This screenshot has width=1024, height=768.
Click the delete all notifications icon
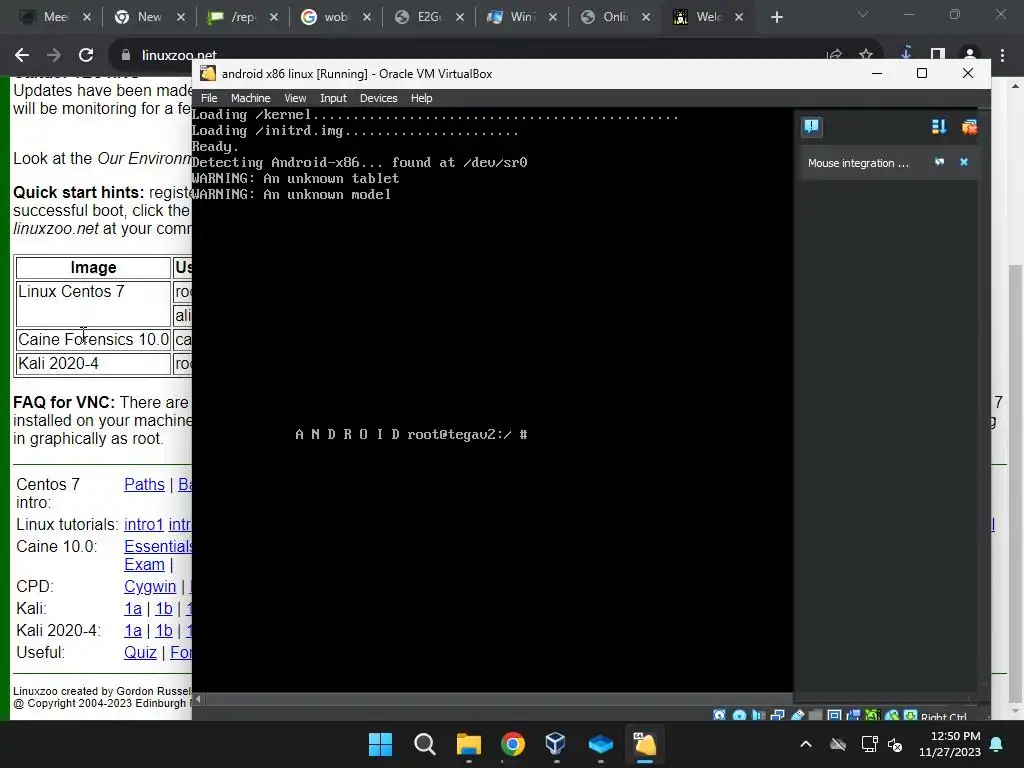[x=969, y=127]
